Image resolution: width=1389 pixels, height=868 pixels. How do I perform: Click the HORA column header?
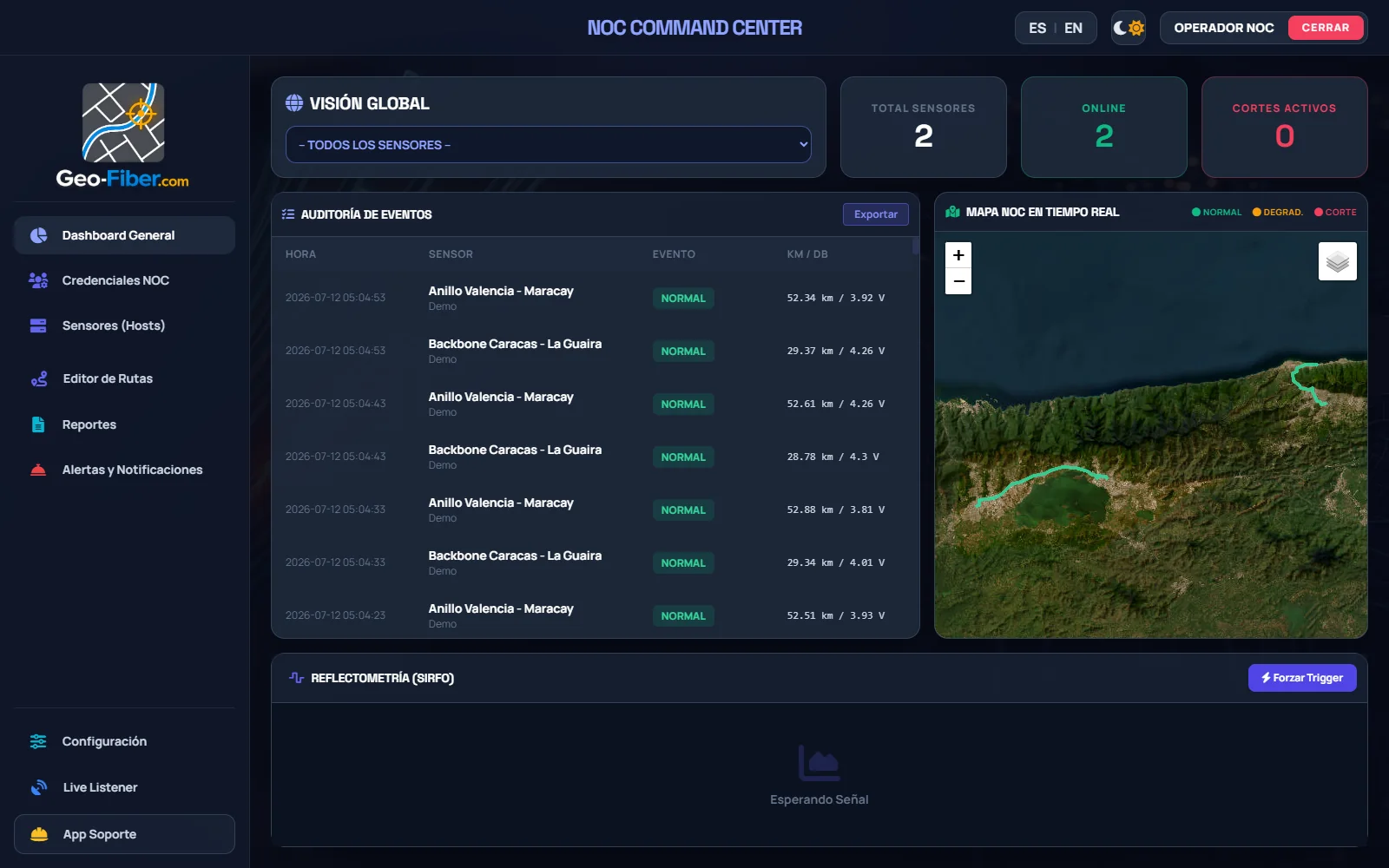point(300,254)
